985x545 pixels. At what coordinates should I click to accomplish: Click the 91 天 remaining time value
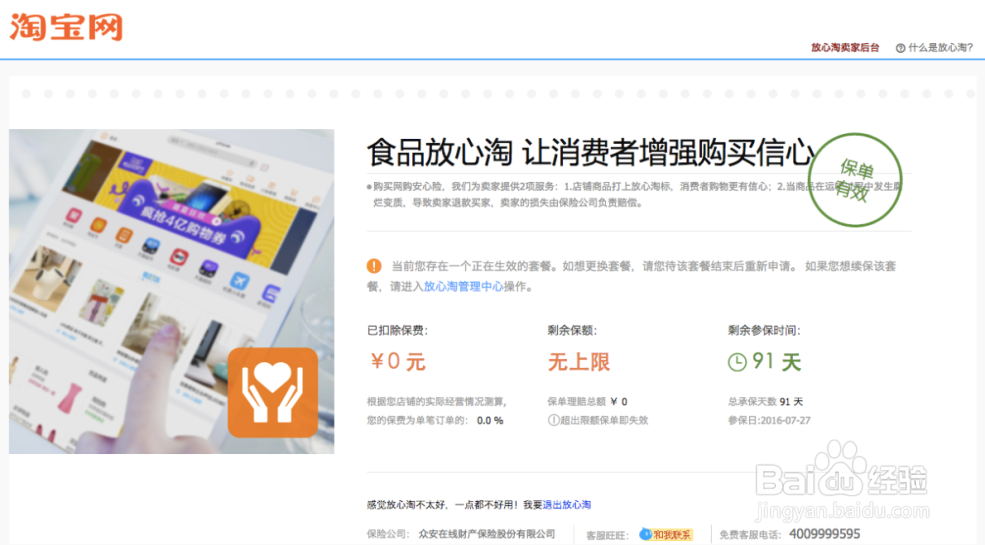tap(776, 362)
